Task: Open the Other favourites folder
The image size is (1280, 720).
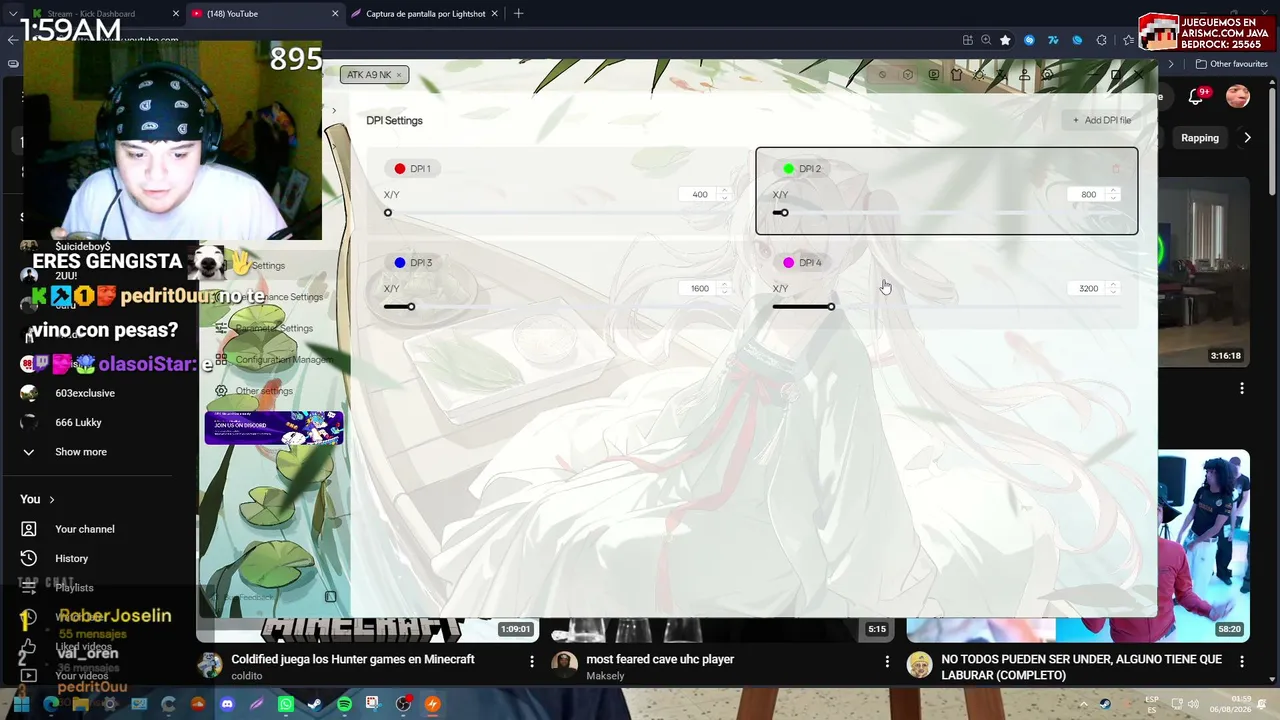Action: point(1232,64)
